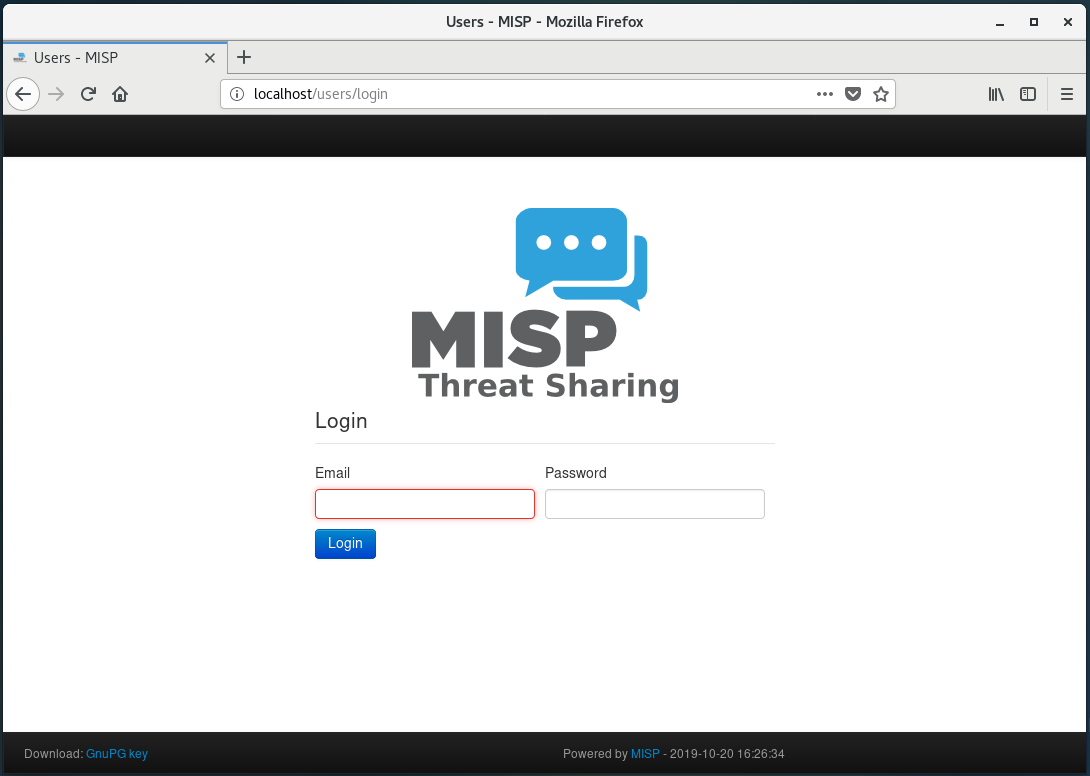Close the Firefox window
The width and height of the screenshot is (1090, 776).
pyautogui.click(x=1068, y=22)
